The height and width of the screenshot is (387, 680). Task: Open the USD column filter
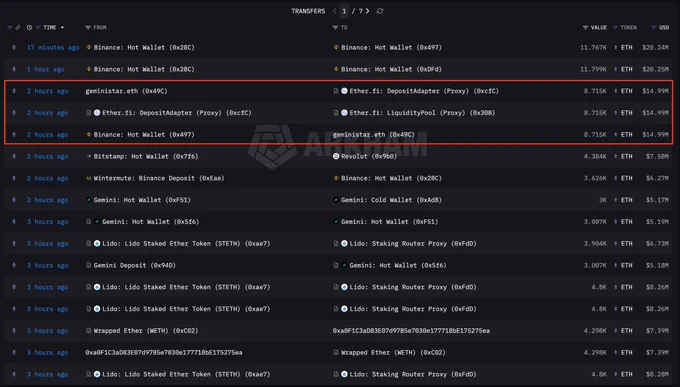point(654,27)
